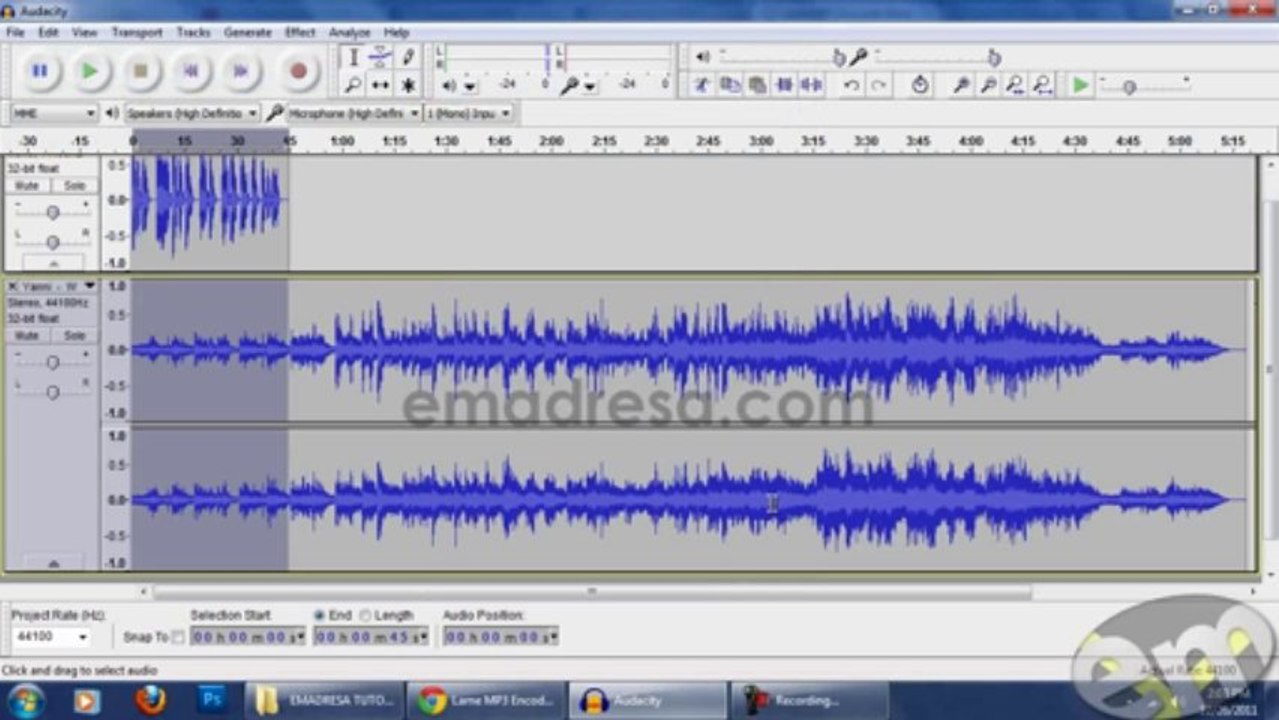
Task: Open the Microphone input device dropdown
Action: point(354,113)
